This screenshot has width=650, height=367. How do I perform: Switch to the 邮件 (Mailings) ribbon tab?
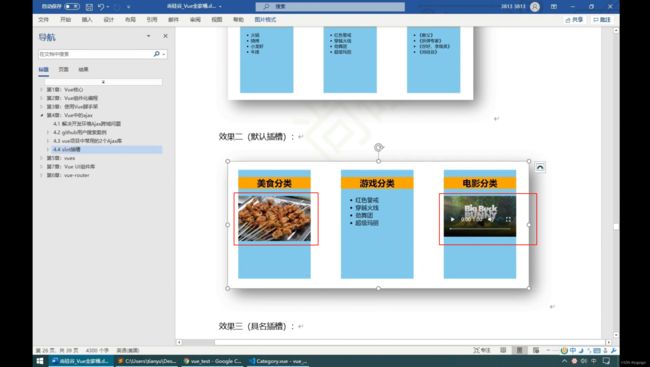pos(173,19)
